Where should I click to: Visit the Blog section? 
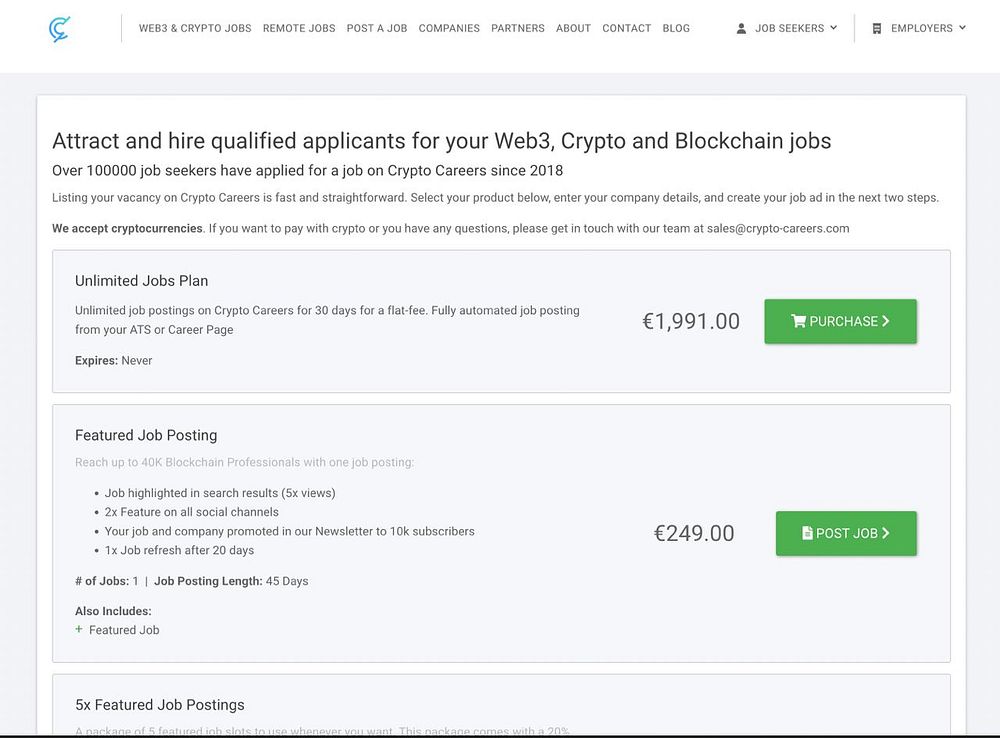[676, 29]
